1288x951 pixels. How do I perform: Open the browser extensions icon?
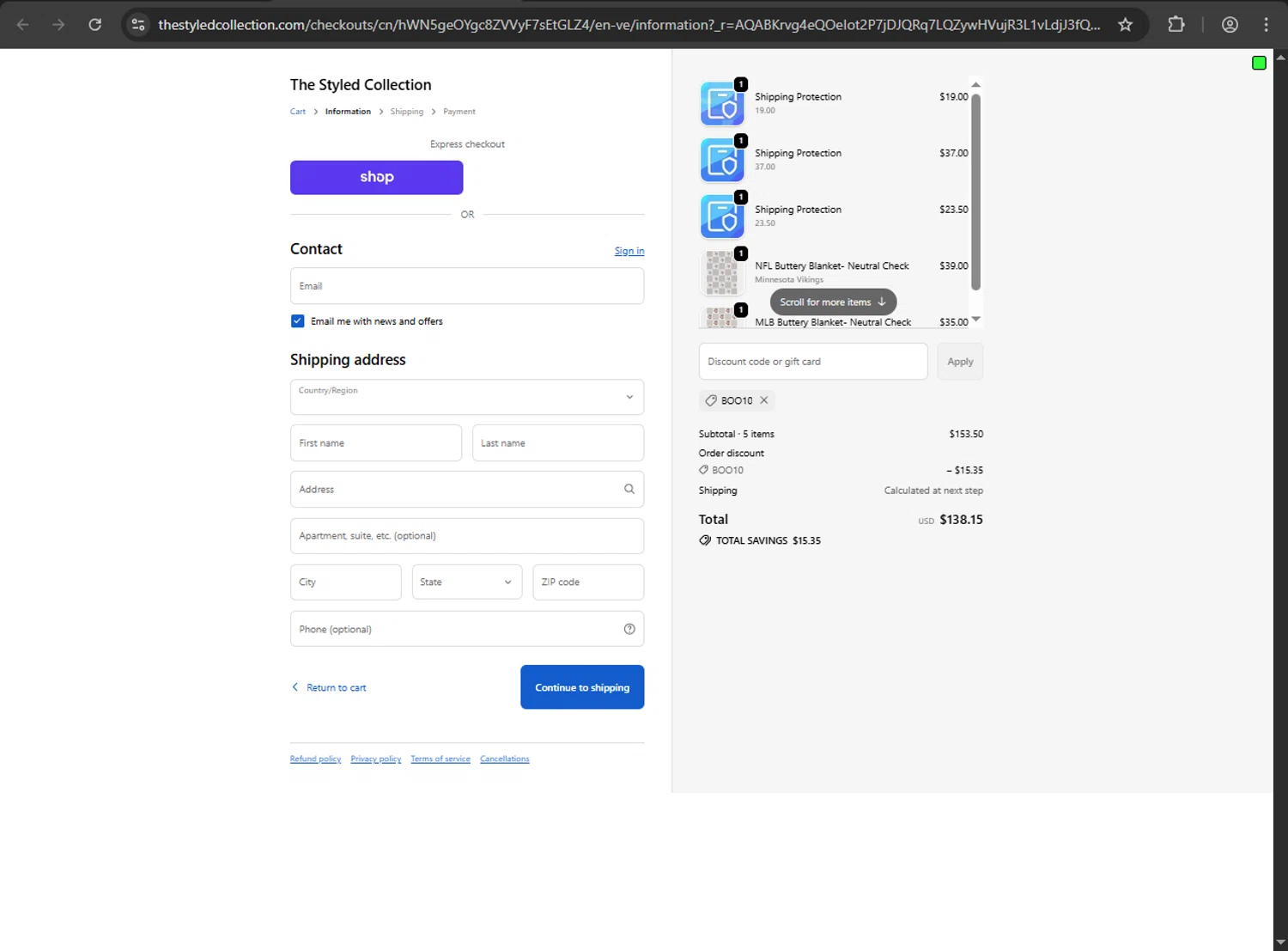(x=1176, y=25)
